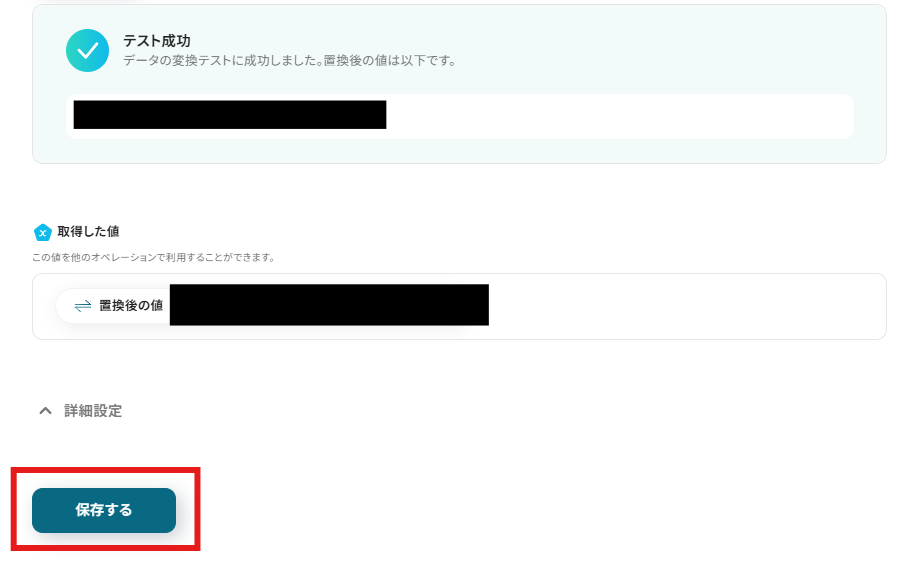Save settings with the 保存する button
910x562 pixels.
pyautogui.click(x=104, y=510)
